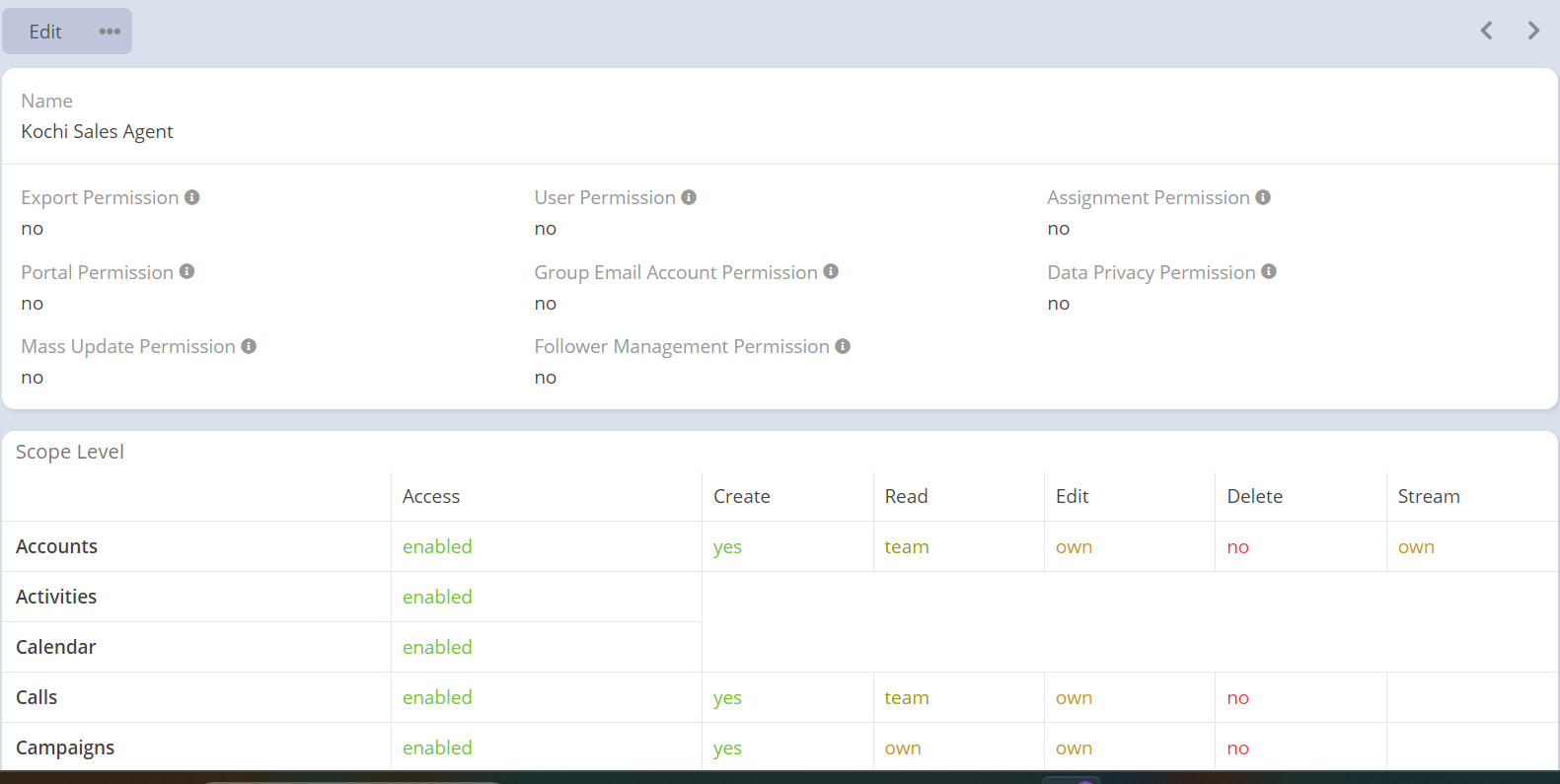The width and height of the screenshot is (1560, 784).
Task: Go to previous record arrow
Action: (1486, 31)
